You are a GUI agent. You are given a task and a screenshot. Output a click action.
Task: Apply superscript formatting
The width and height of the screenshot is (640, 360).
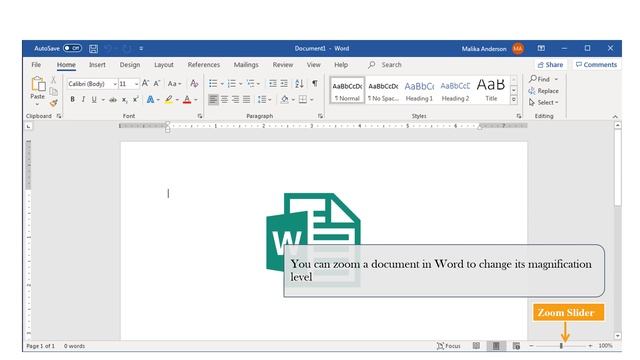tap(136, 100)
